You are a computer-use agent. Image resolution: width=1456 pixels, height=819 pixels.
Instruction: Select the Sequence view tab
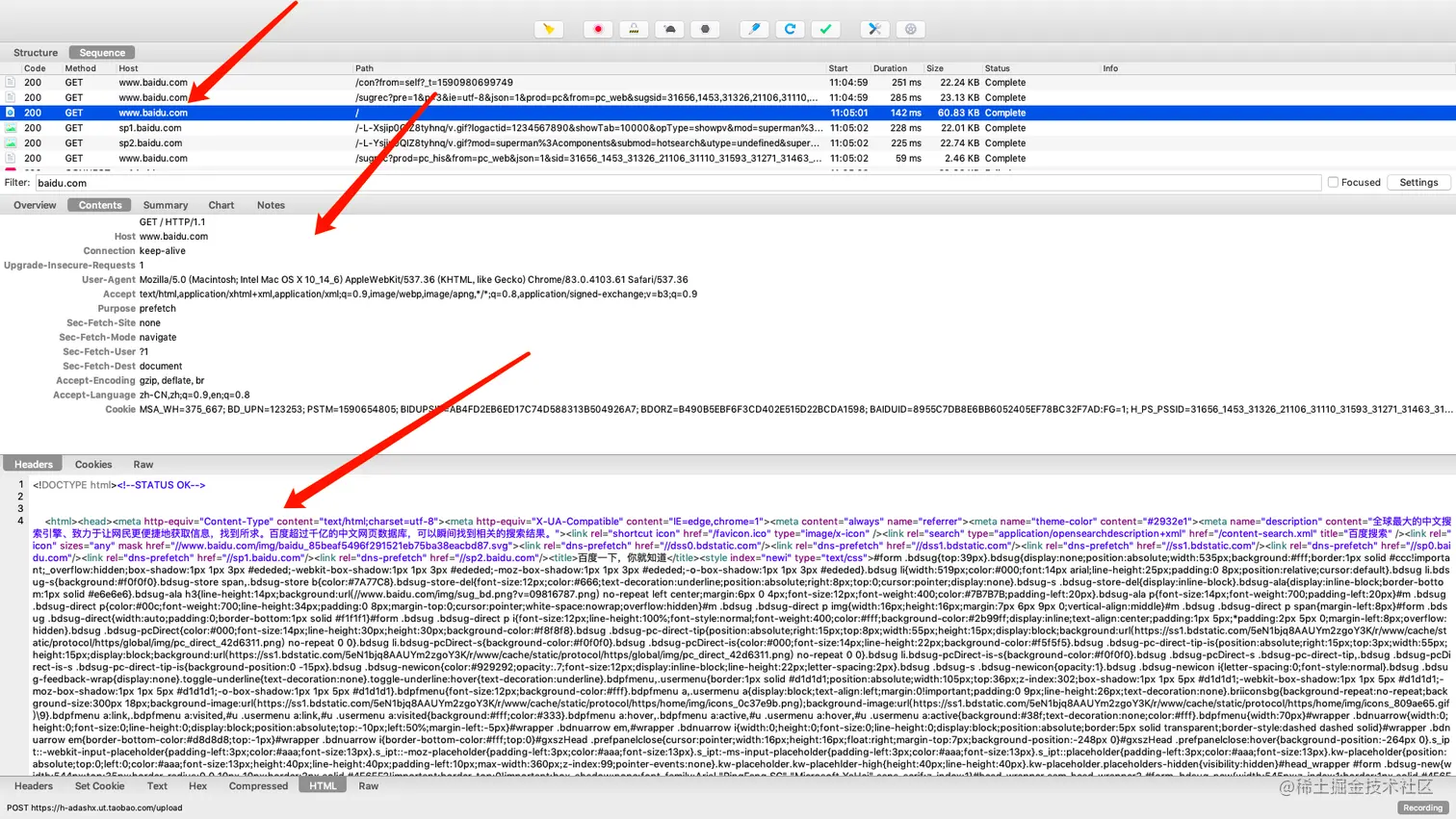(102, 53)
